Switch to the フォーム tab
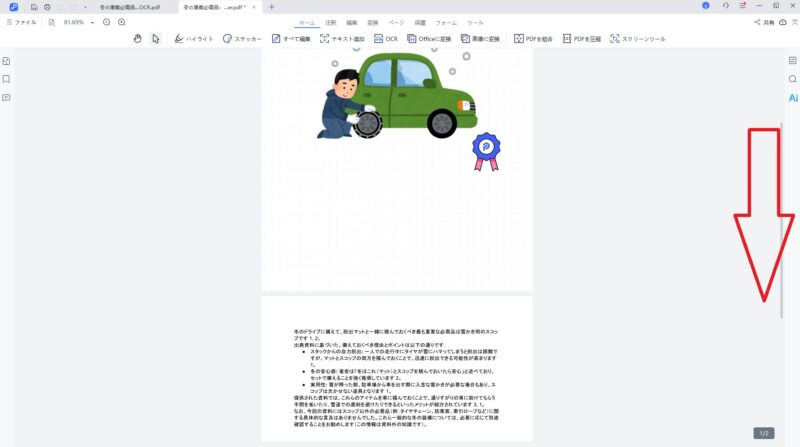Viewport: 800px width, 447px height. tap(446, 21)
